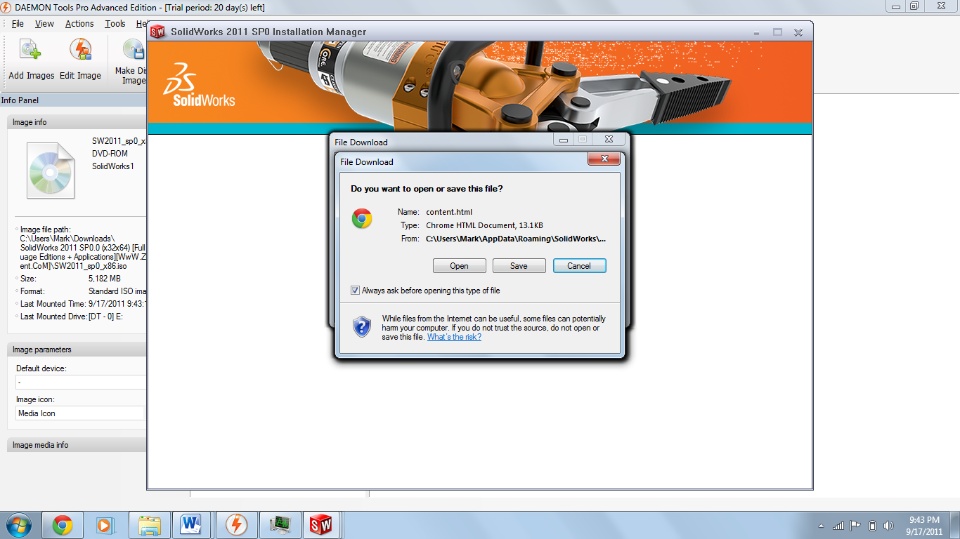The height and width of the screenshot is (539, 960).
Task: Click the blue shield help icon
Action: (362, 326)
